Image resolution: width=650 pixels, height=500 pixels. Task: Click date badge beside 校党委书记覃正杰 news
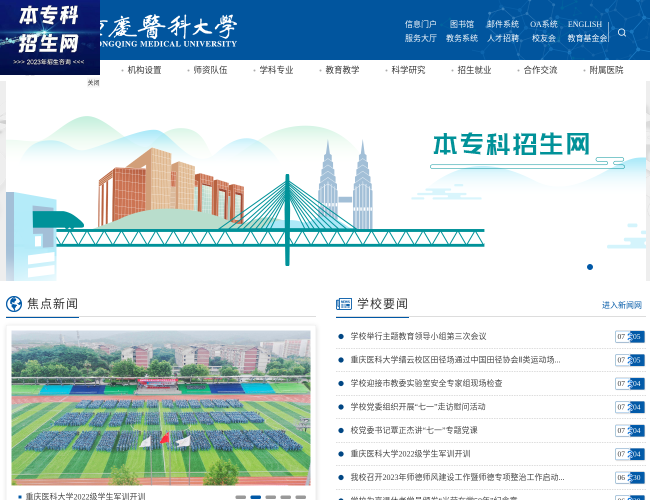pos(630,431)
